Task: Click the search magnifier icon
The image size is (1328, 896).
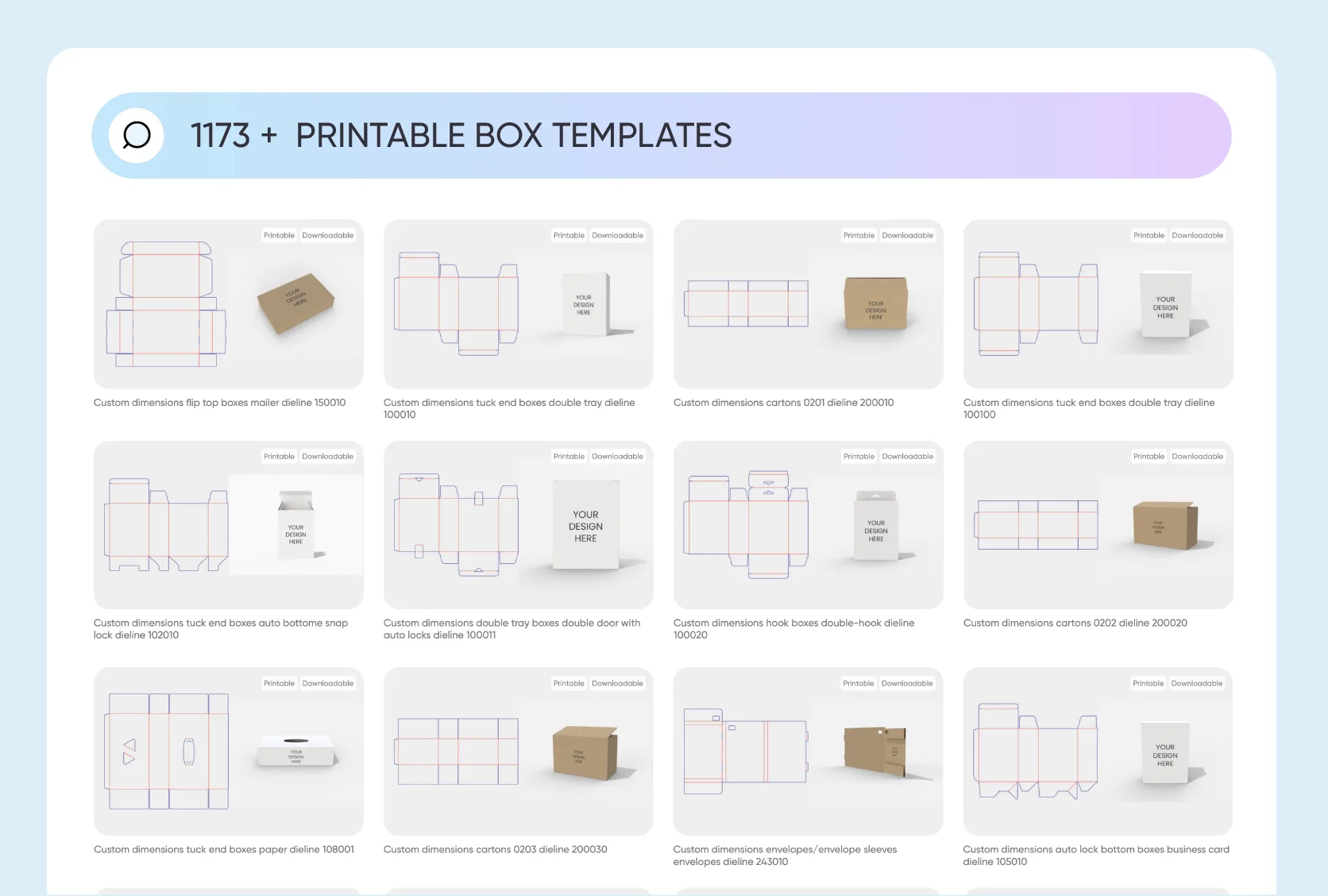Action: point(137,136)
